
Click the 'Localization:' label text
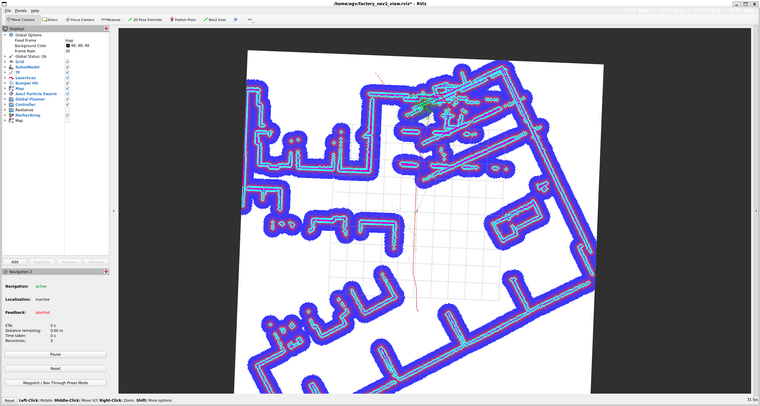click(x=18, y=299)
